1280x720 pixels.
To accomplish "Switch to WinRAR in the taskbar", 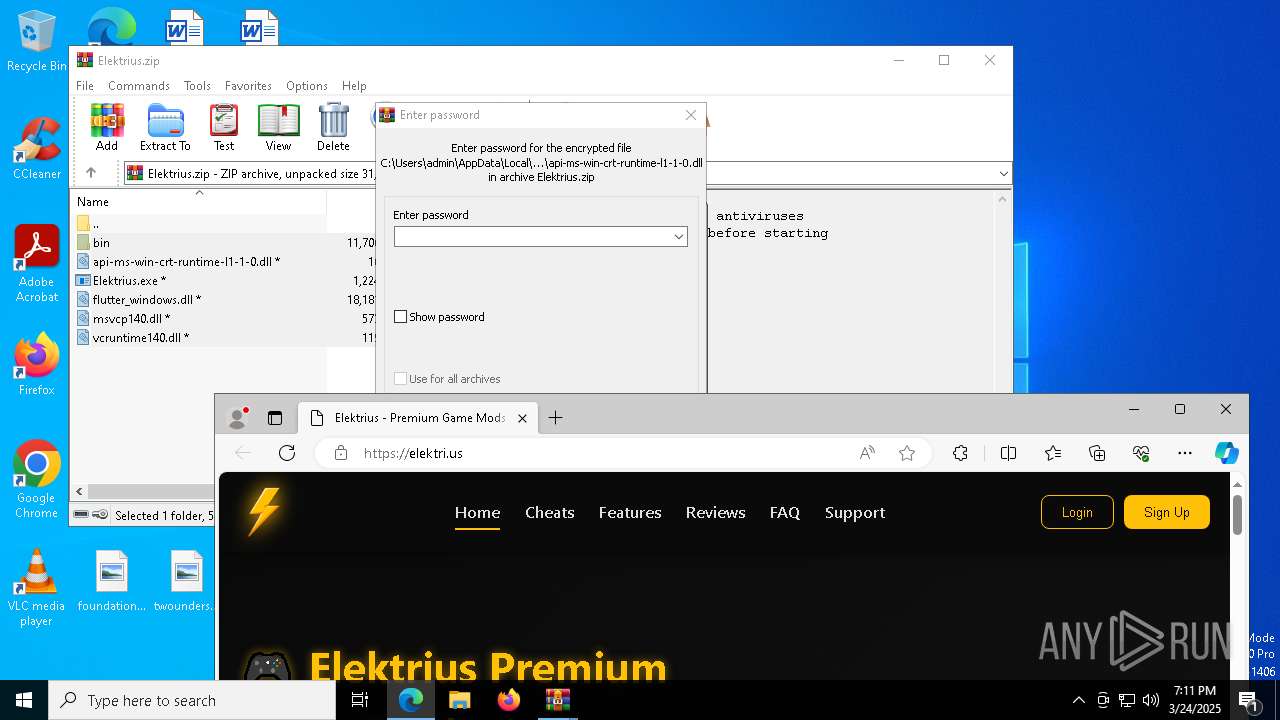I will (557, 700).
